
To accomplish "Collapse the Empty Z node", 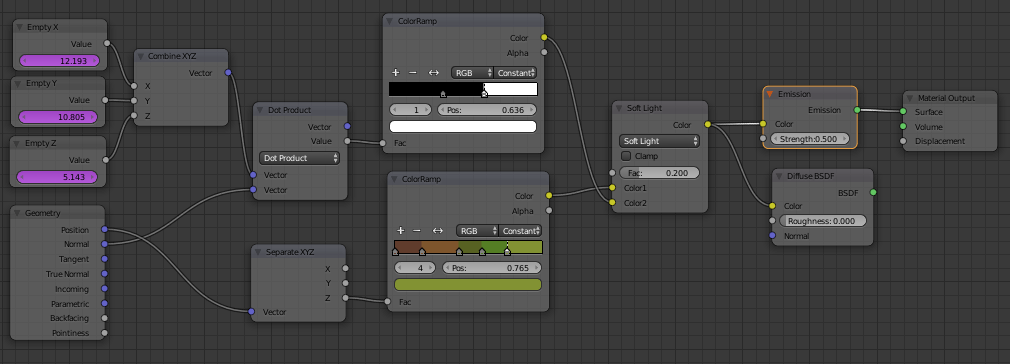I will (x=17, y=144).
